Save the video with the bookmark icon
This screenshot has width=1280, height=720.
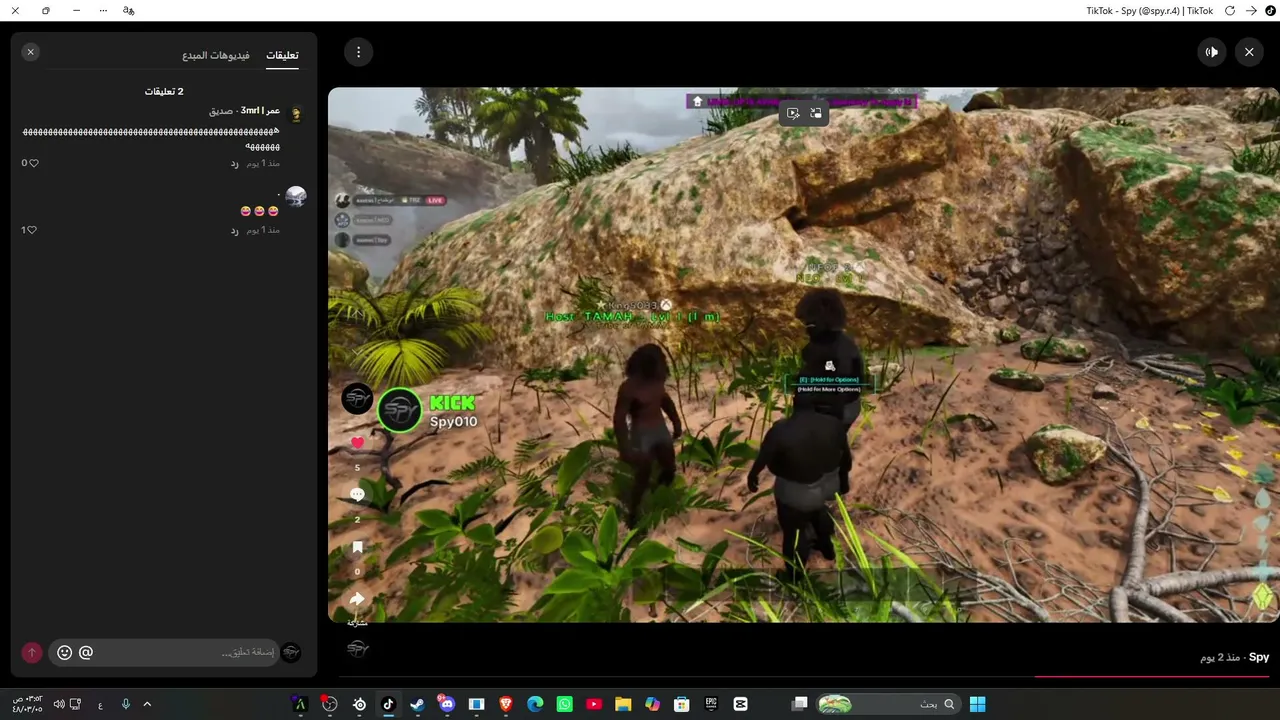[357, 548]
